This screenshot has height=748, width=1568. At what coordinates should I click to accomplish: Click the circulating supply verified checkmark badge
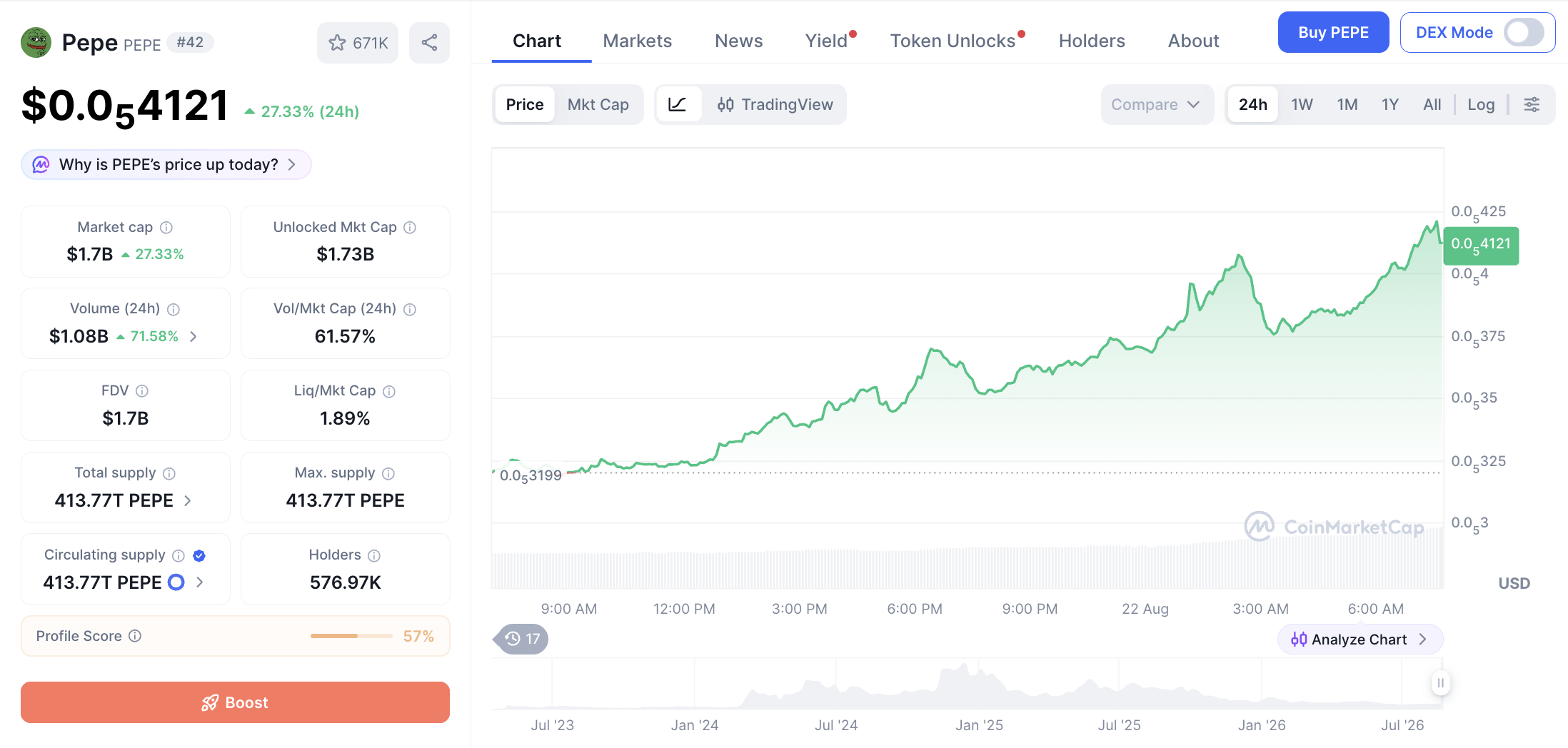(199, 555)
